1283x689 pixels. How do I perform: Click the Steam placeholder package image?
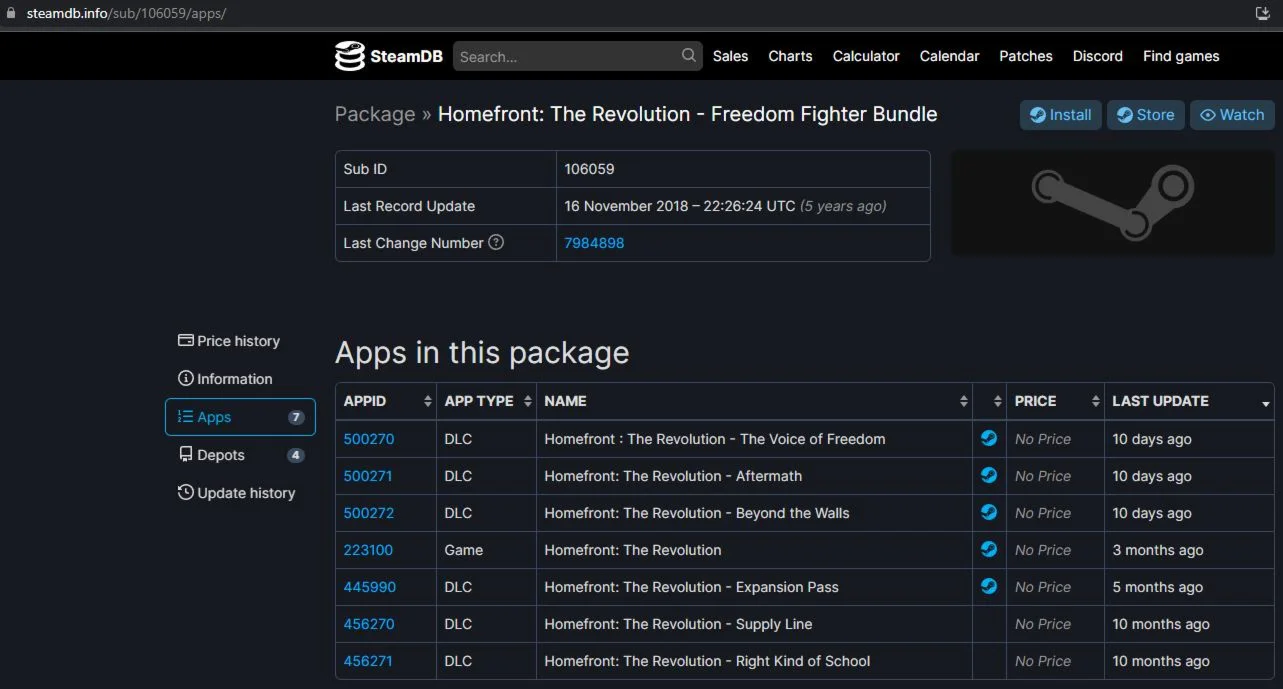[x=1112, y=203]
